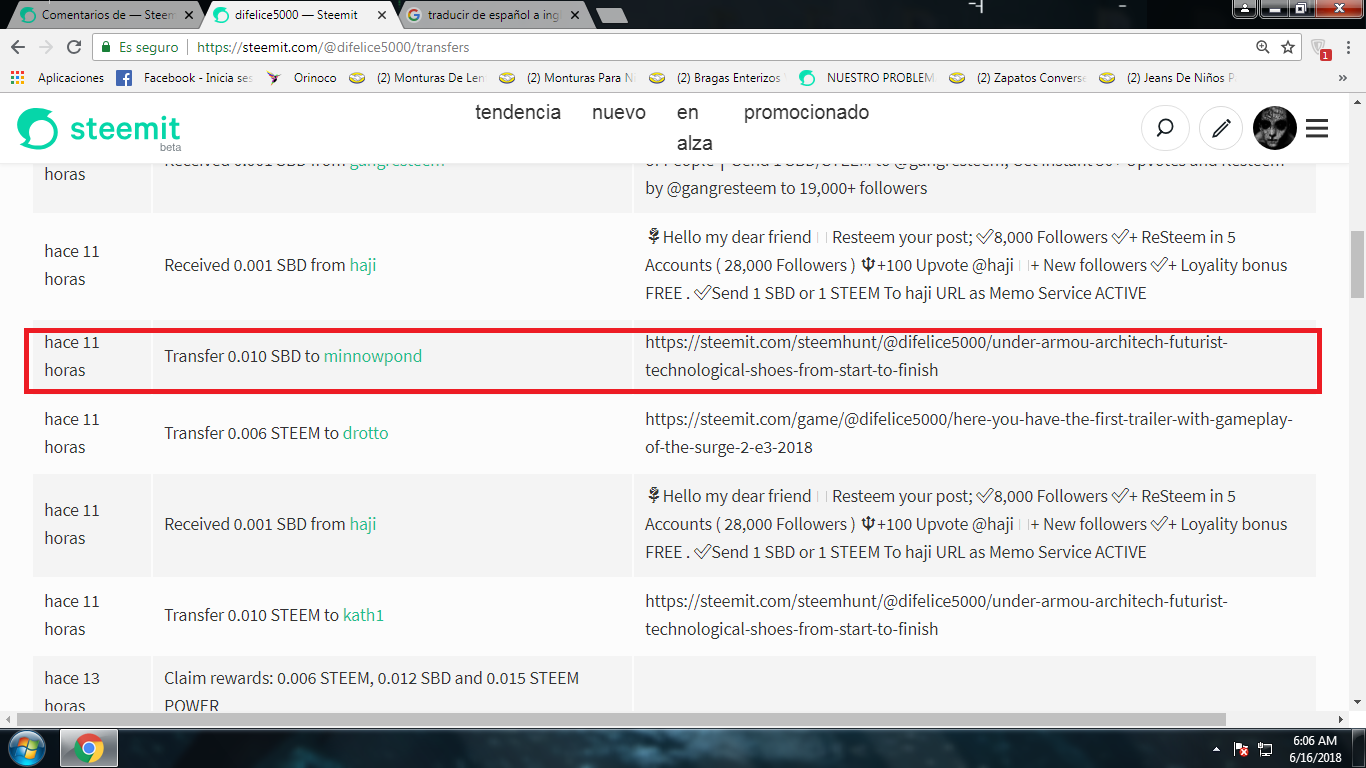Click the horizontal scrollbar thumb

[621, 719]
